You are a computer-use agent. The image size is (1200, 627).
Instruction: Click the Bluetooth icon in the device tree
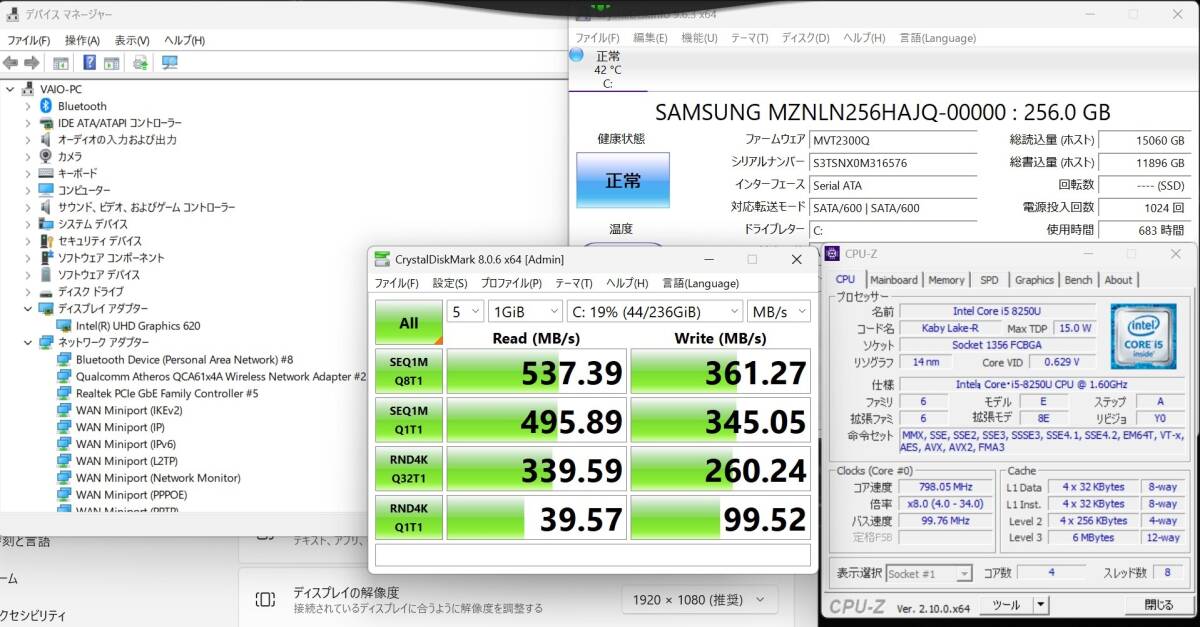coord(46,106)
